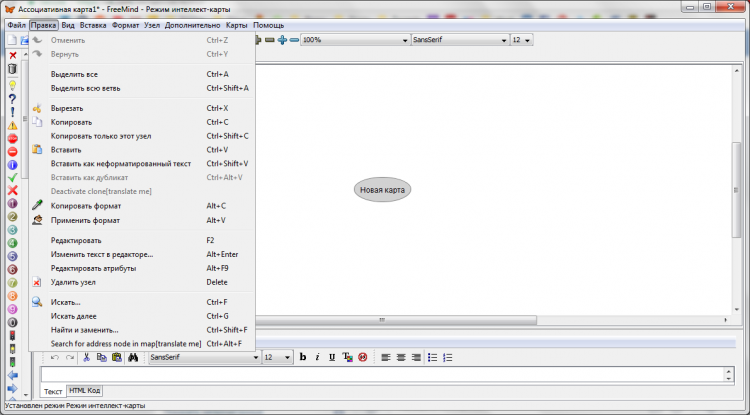Add the yellow warning triangle icon

(13, 125)
